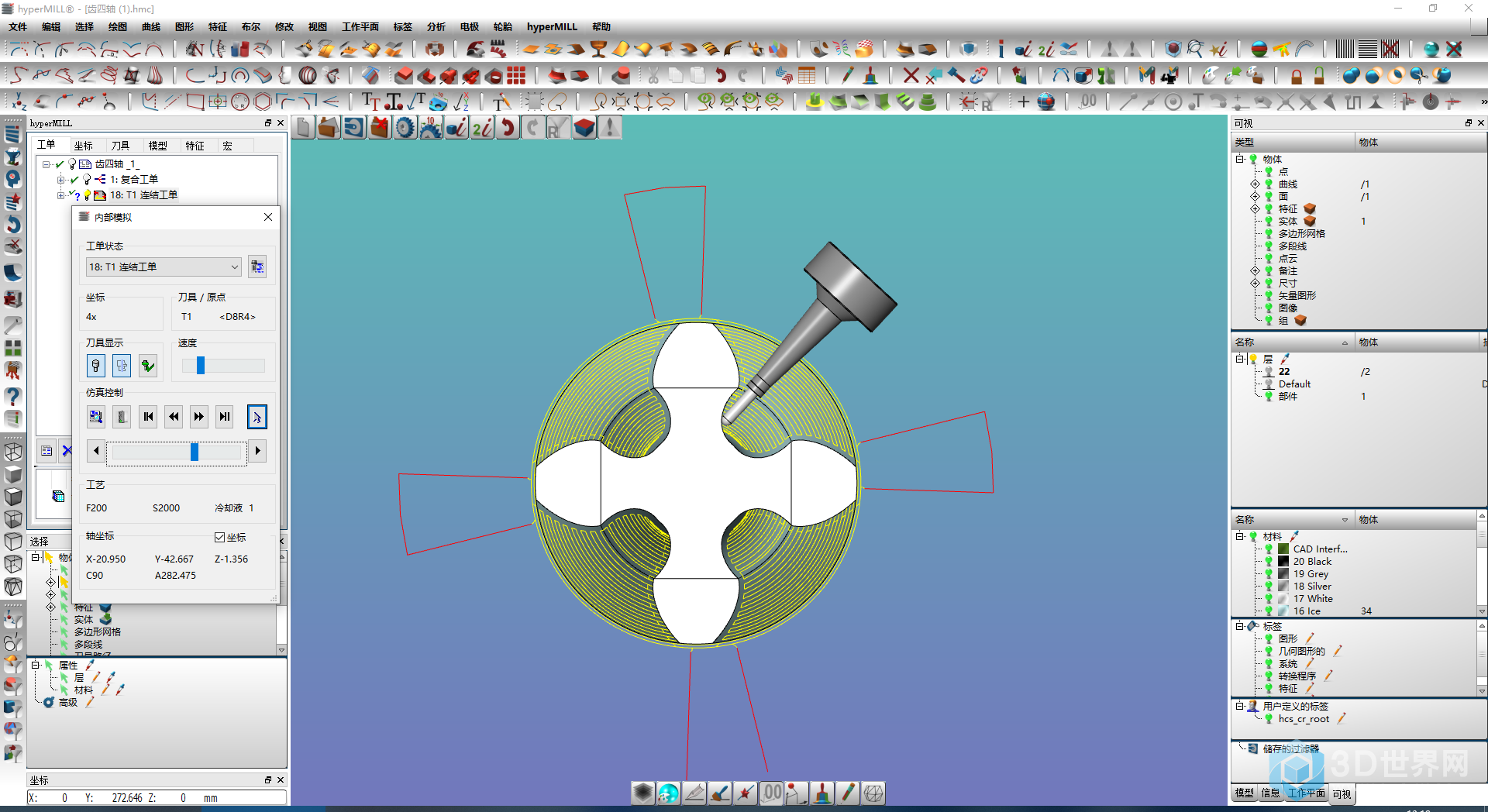Image resolution: width=1488 pixels, height=812 pixels.
Task: Open the 文件 menu
Action: (x=18, y=27)
